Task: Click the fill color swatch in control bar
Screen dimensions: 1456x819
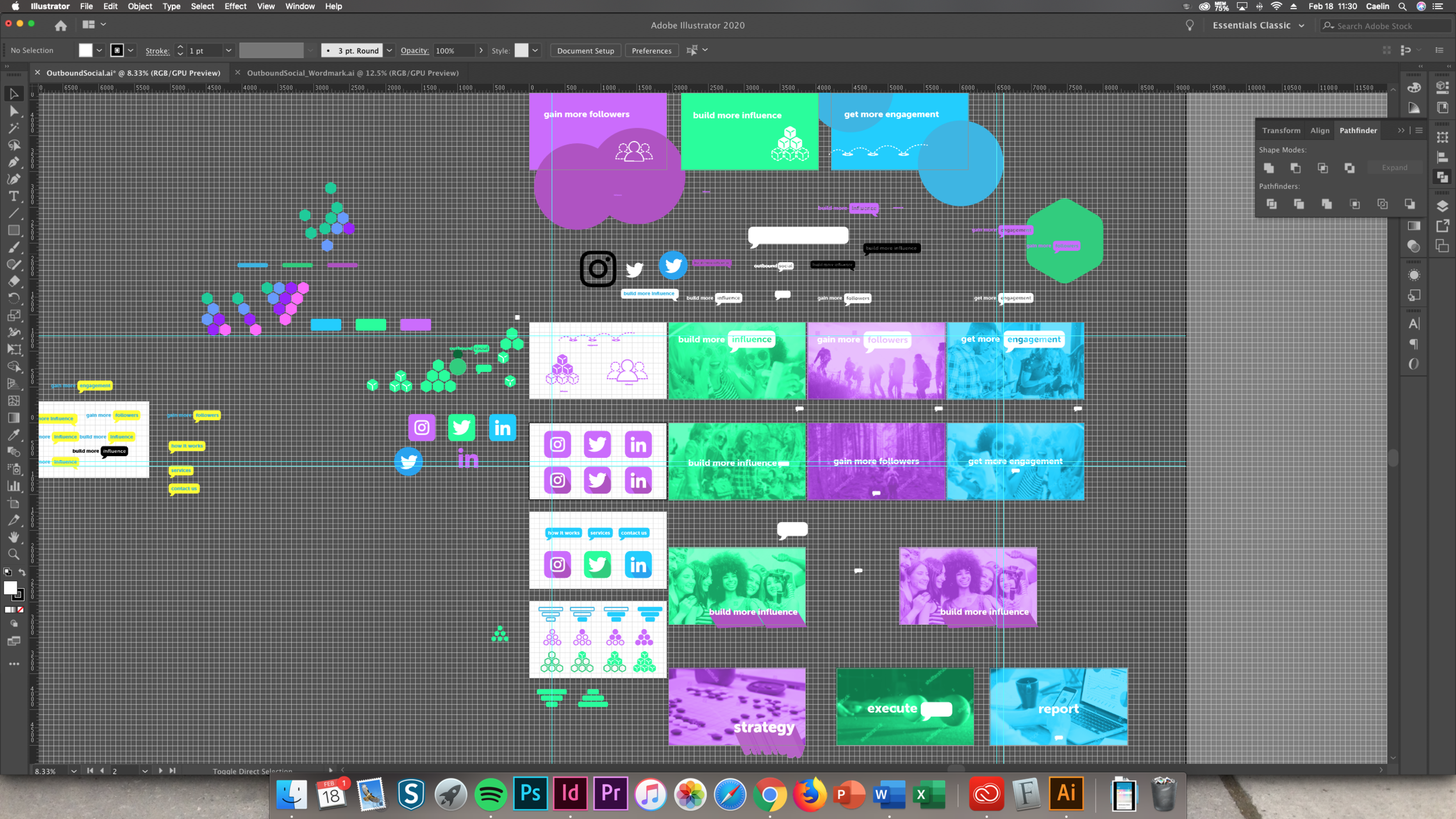Action: tap(86, 51)
